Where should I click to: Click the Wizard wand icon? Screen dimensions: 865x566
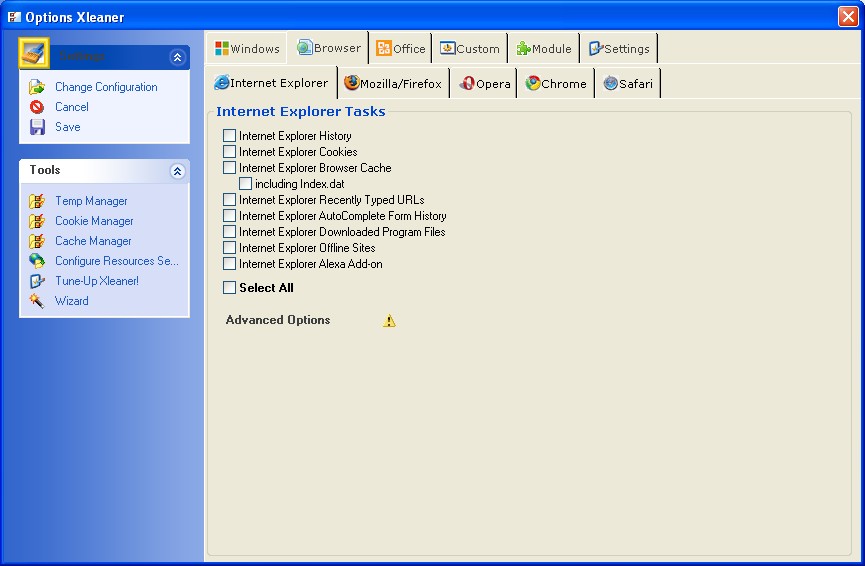pos(37,301)
